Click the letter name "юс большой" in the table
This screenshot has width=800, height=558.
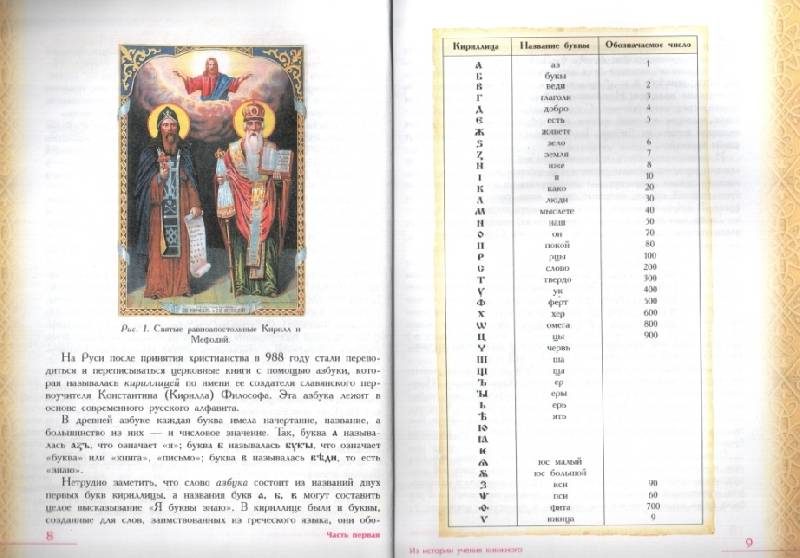coord(560,473)
